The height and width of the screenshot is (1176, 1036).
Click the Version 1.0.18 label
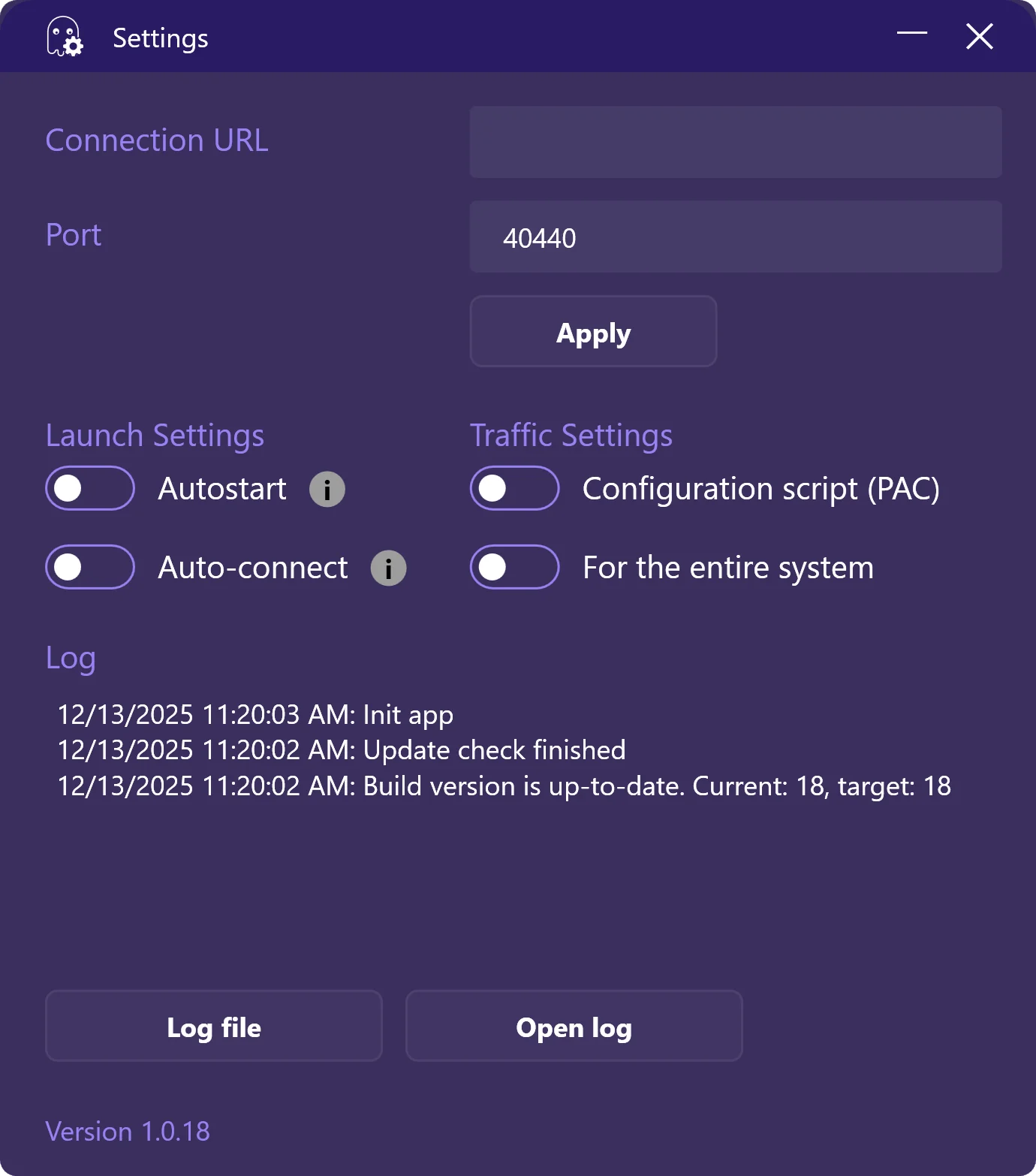point(128,1131)
